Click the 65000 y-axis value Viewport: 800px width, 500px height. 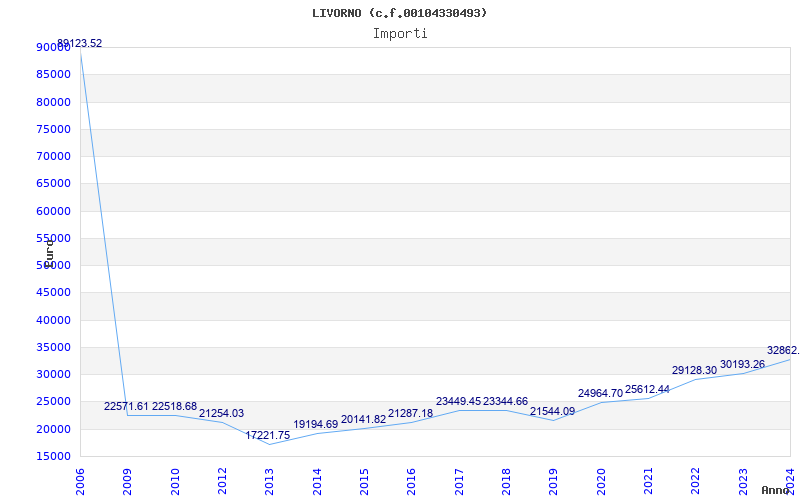[54, 184]
